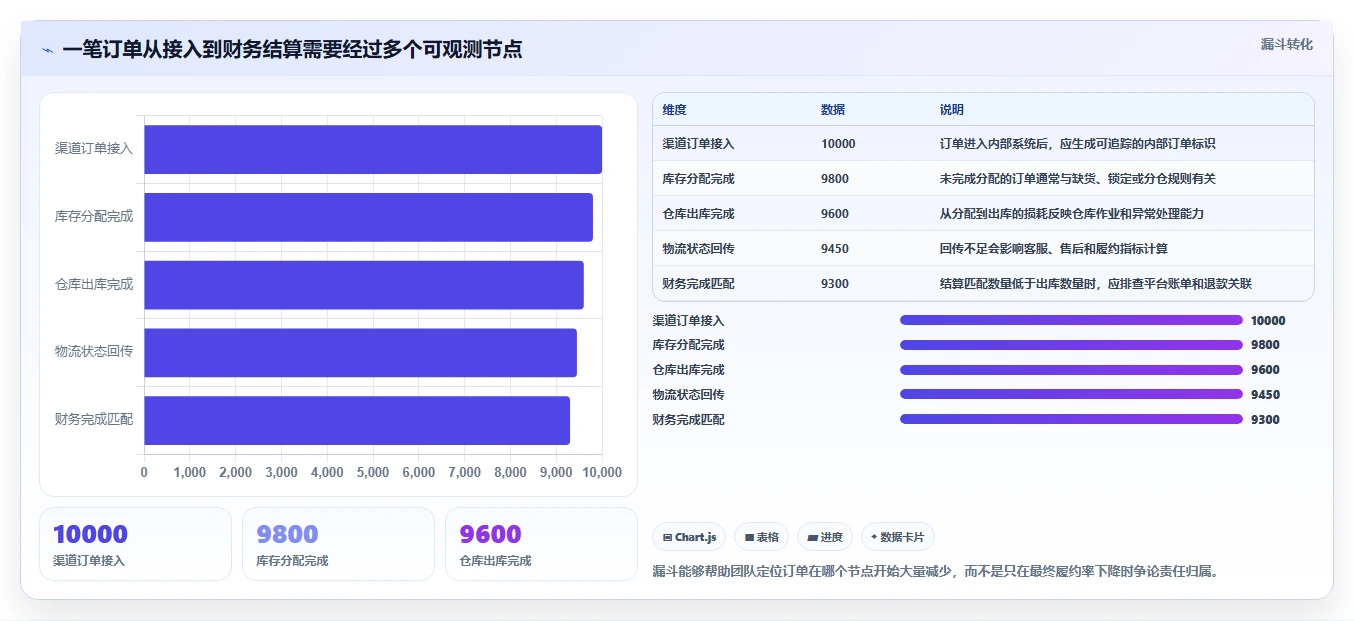Click the 渠道订单接入 progress bar showing 10000

[x=1071, y=320]
